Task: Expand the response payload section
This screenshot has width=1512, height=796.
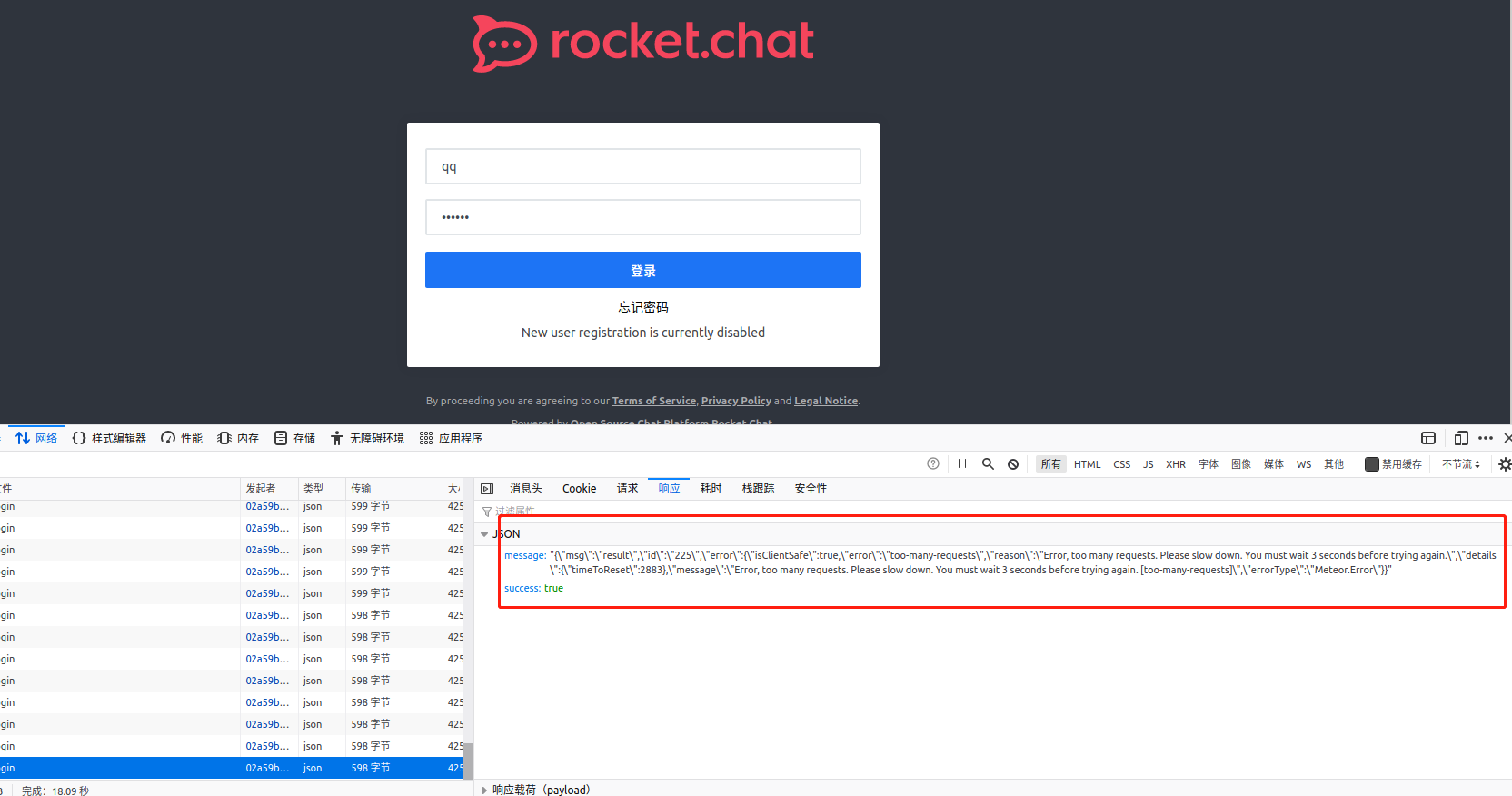Action: tap(484, 791)
